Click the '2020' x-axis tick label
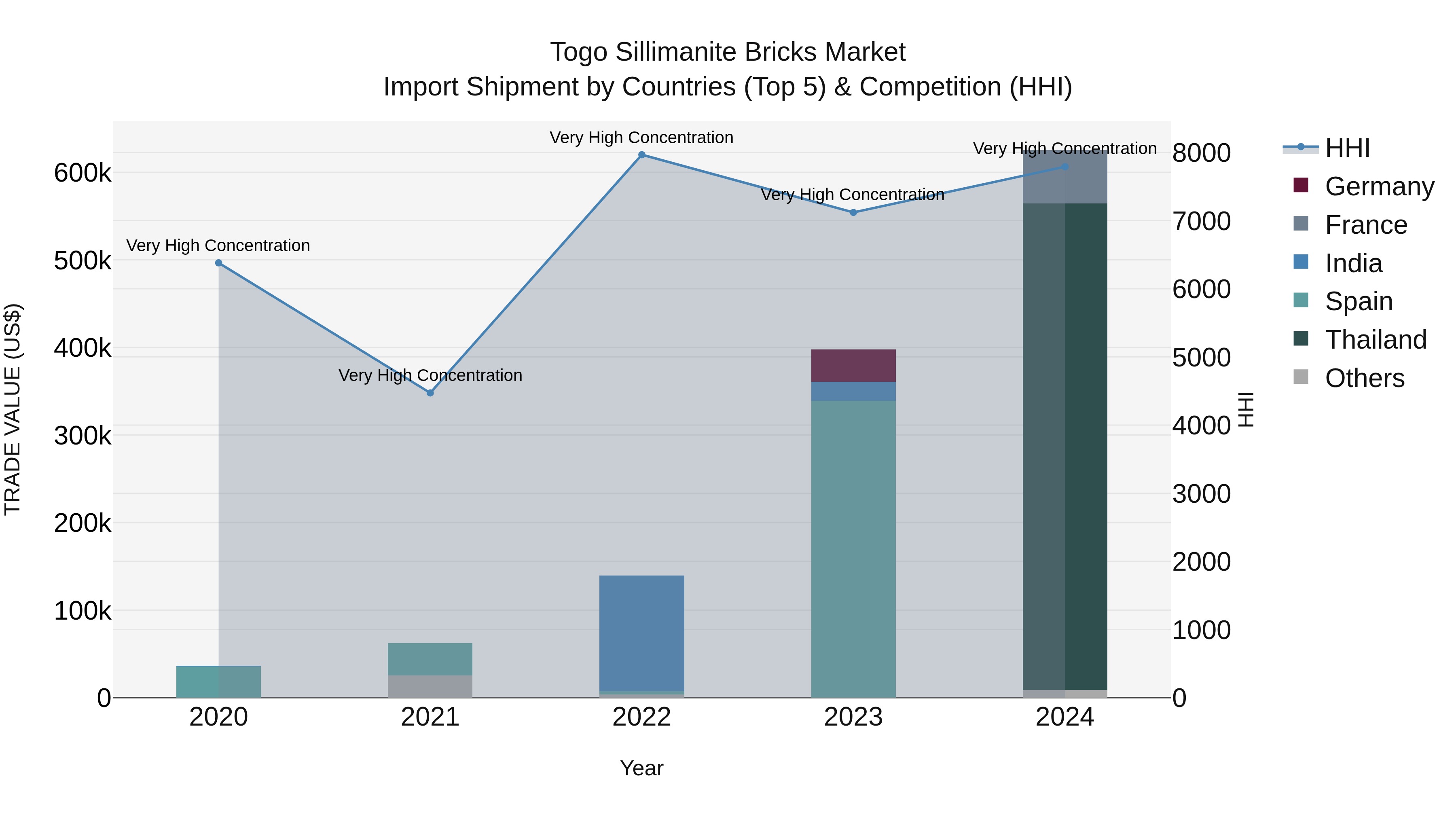Screen dimensions: 1456x819 (x=219, y=717)
